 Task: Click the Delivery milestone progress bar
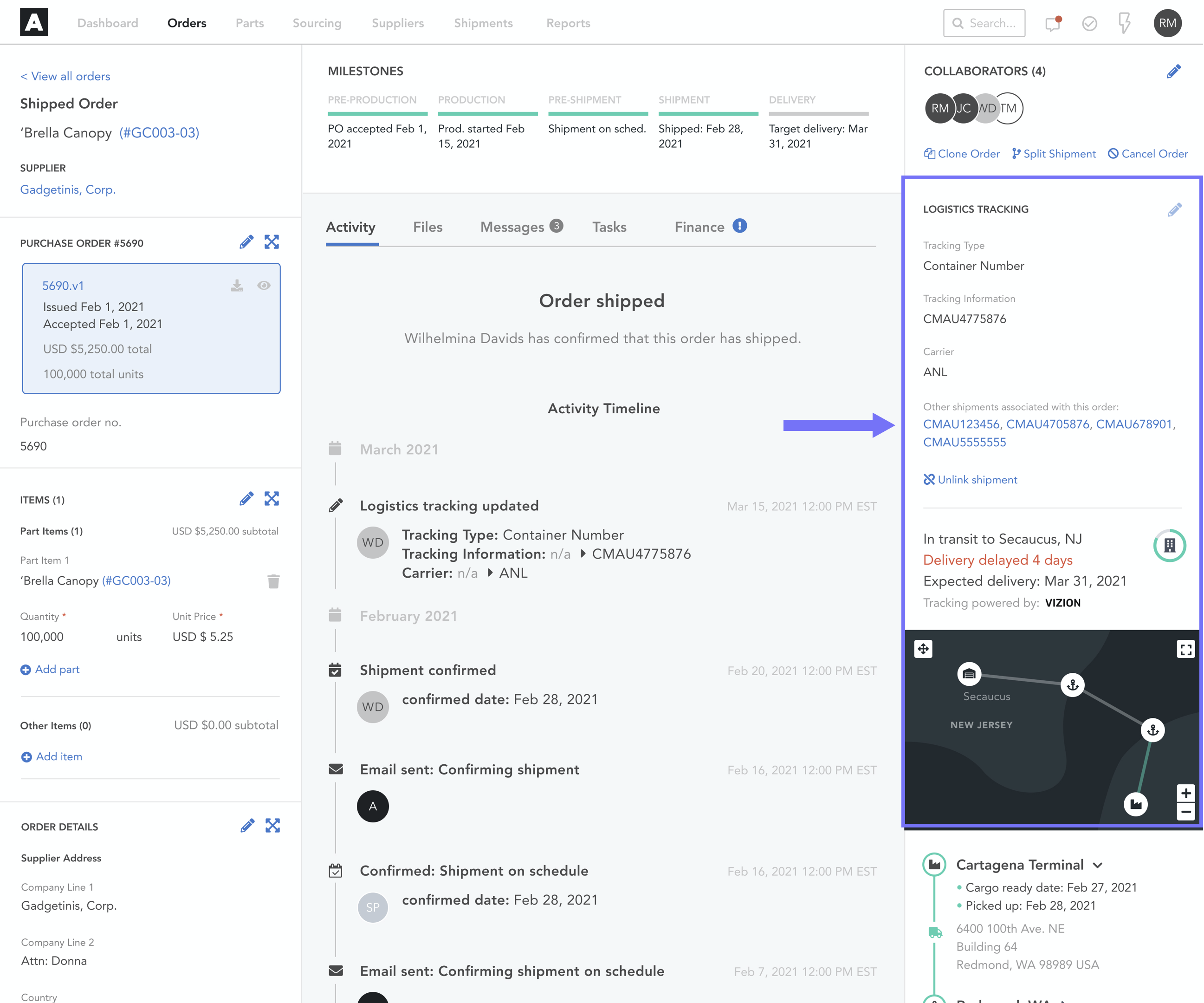click(819, 114)
